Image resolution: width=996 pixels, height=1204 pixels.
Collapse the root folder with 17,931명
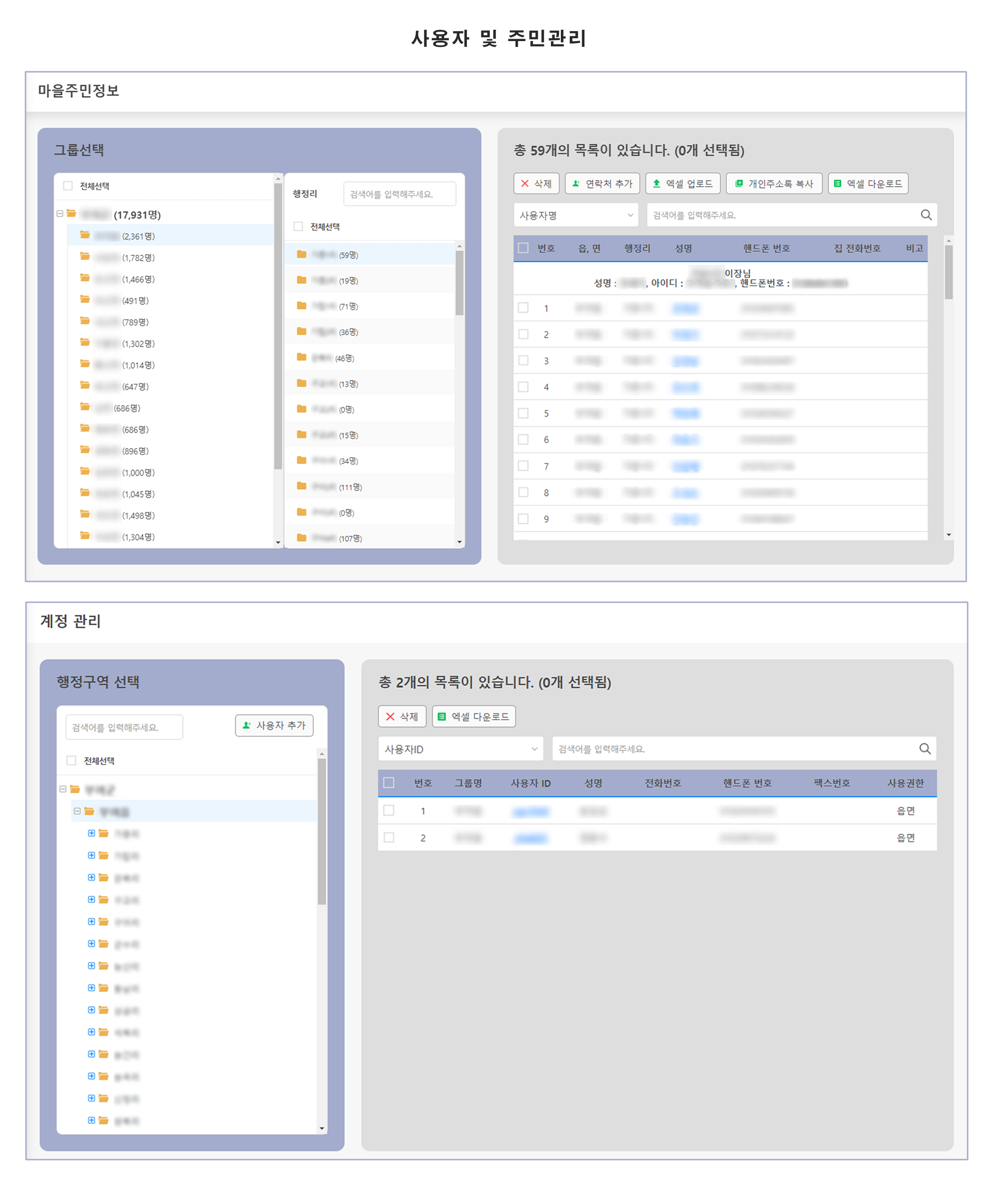60,214
